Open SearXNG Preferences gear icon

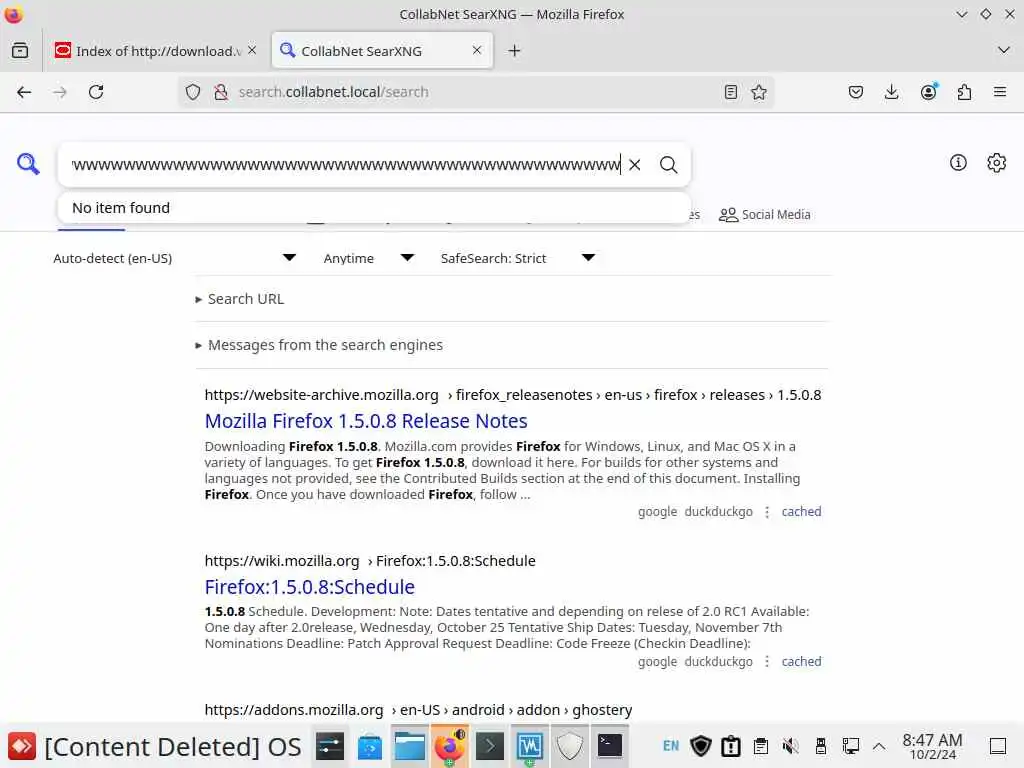tap(997, 163)
